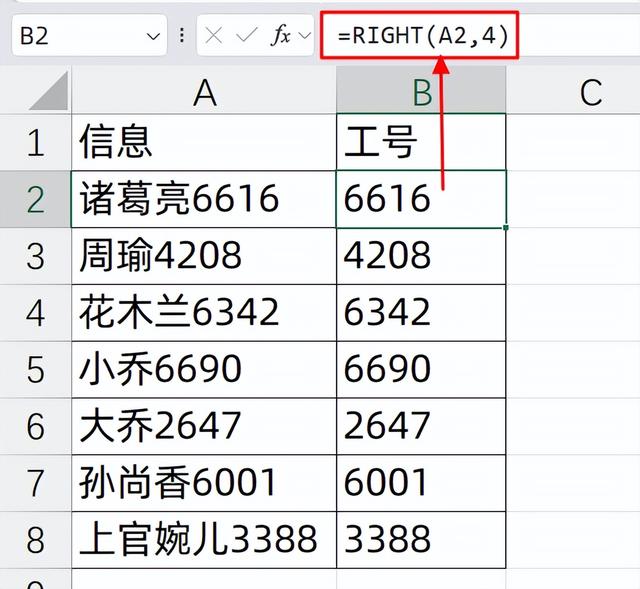Open the fx insert function button
The height and width of the screenshot is (589, 640).
[x=281, y=35]
